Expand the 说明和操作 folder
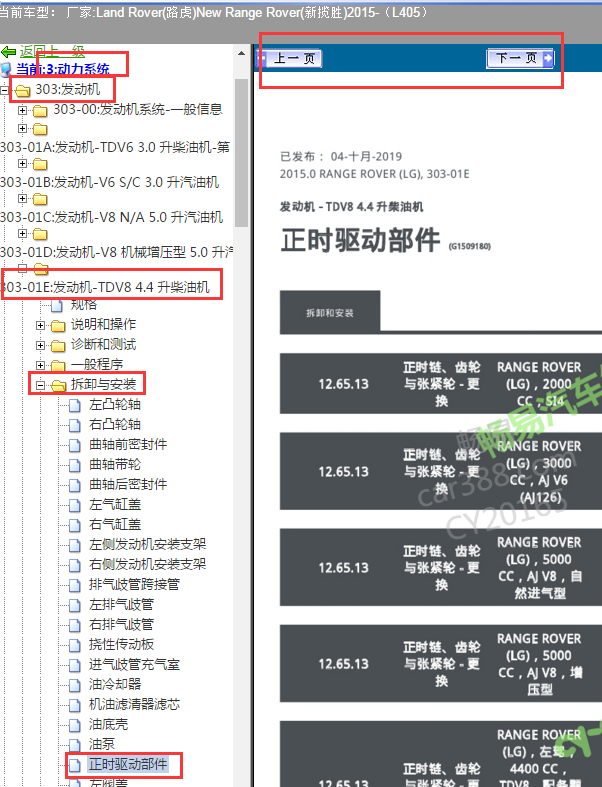This screenshot has height=787, width=602. tap(40, 325)
